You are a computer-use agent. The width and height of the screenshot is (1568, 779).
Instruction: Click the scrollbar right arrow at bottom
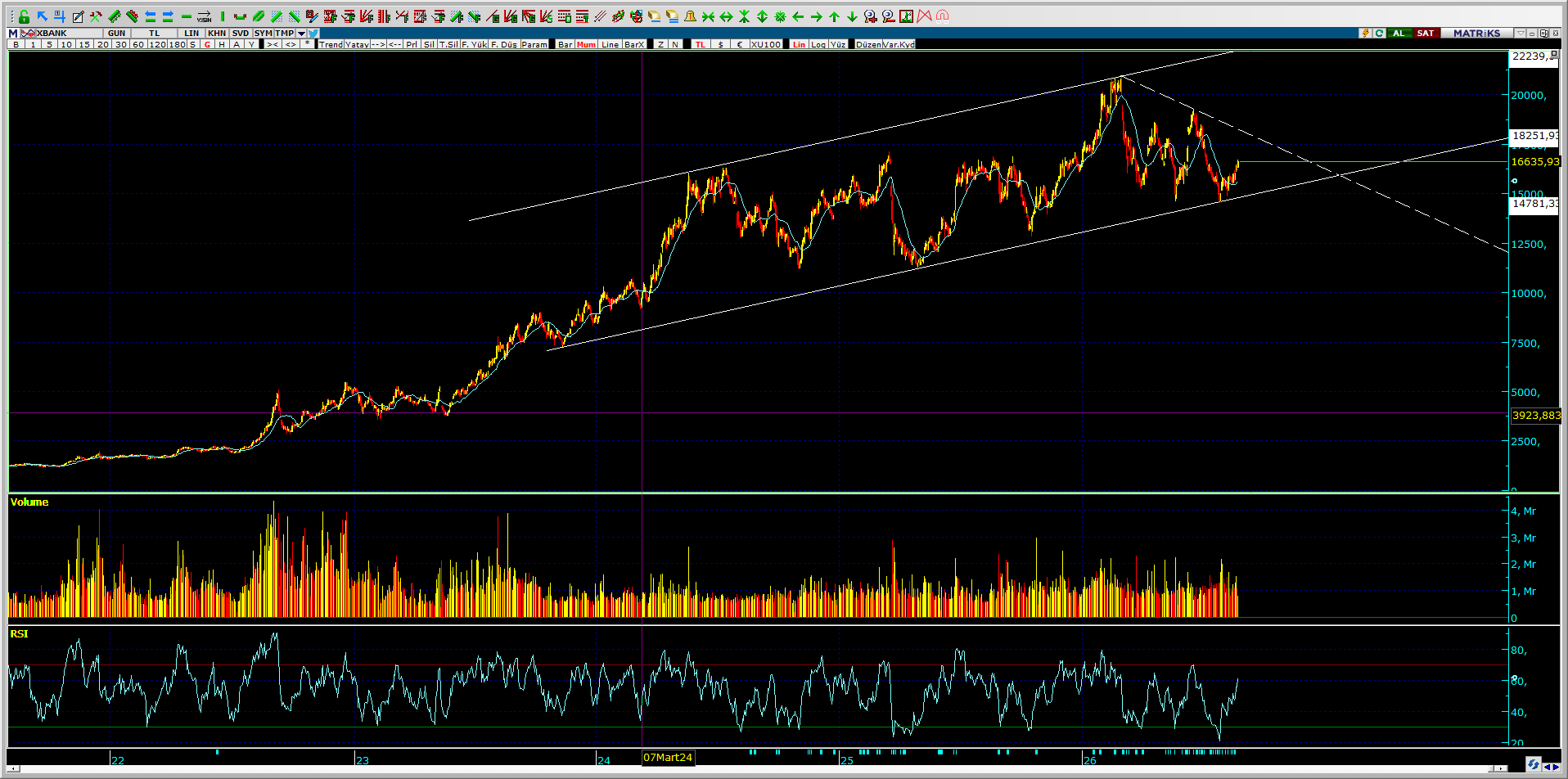1499,768
